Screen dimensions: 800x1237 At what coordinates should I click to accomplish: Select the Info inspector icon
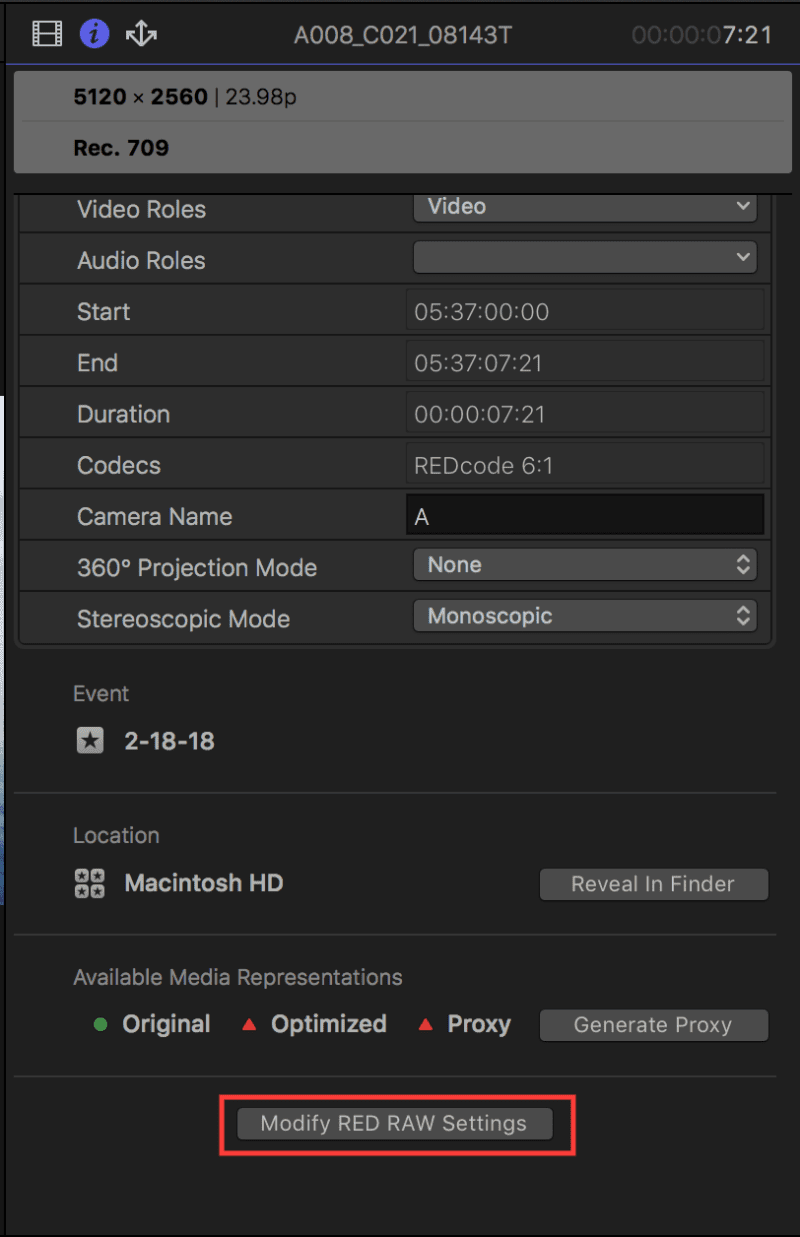coord(92,33)
